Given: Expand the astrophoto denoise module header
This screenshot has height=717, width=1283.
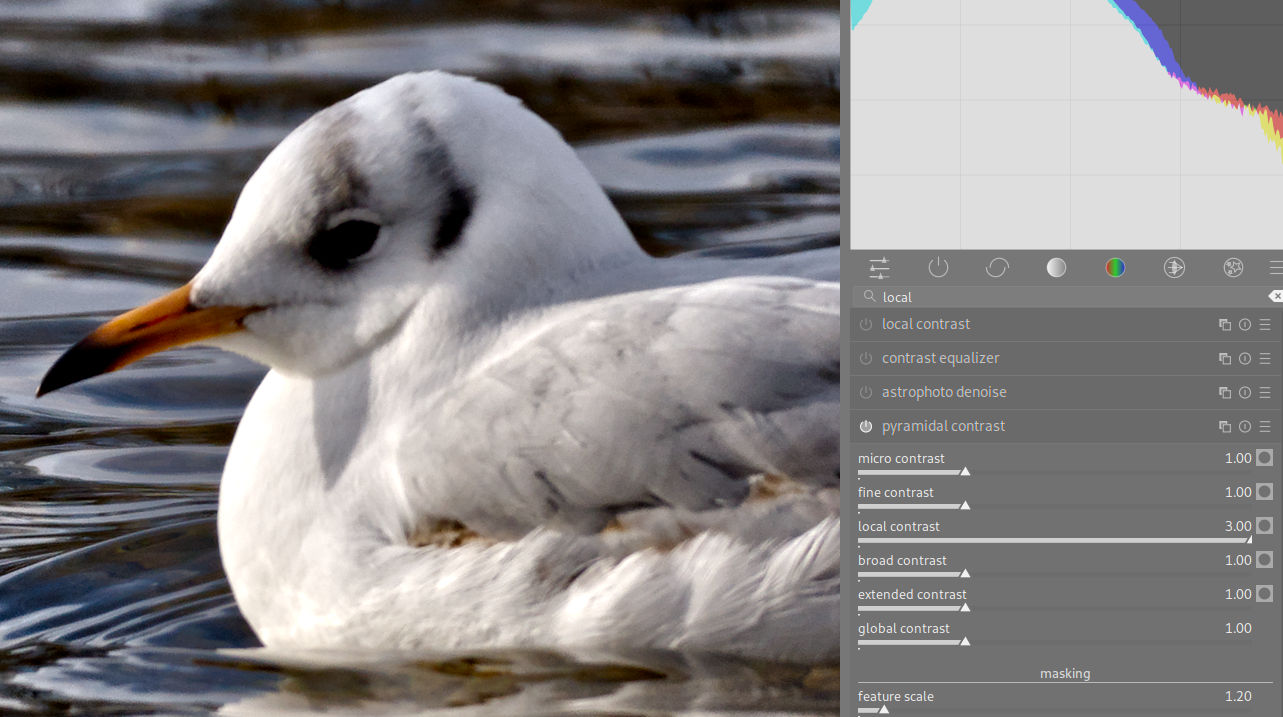Looking at the screenshot, I should click(944, 392).
